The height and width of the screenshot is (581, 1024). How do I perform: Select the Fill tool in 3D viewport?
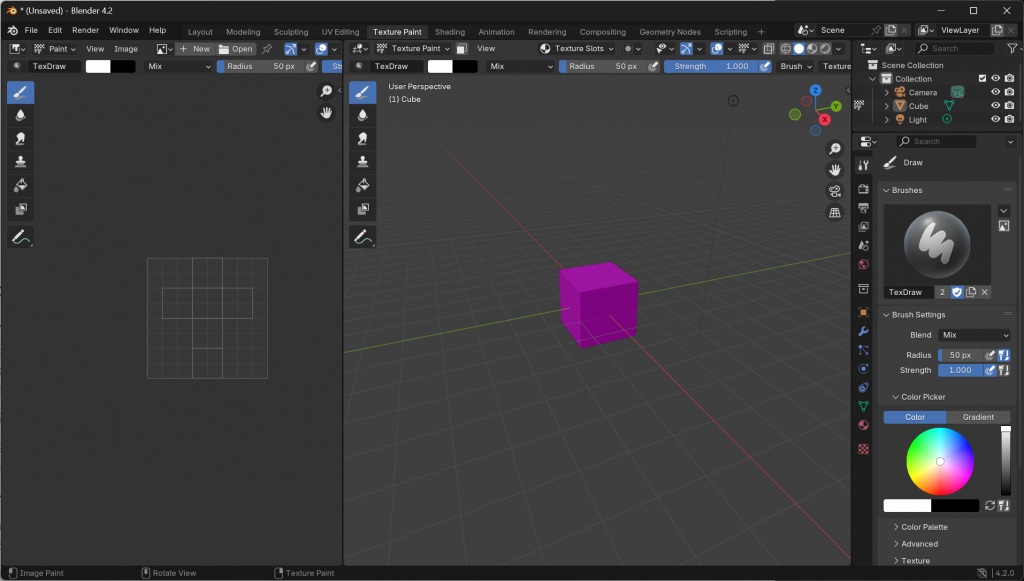pos(362,185)
